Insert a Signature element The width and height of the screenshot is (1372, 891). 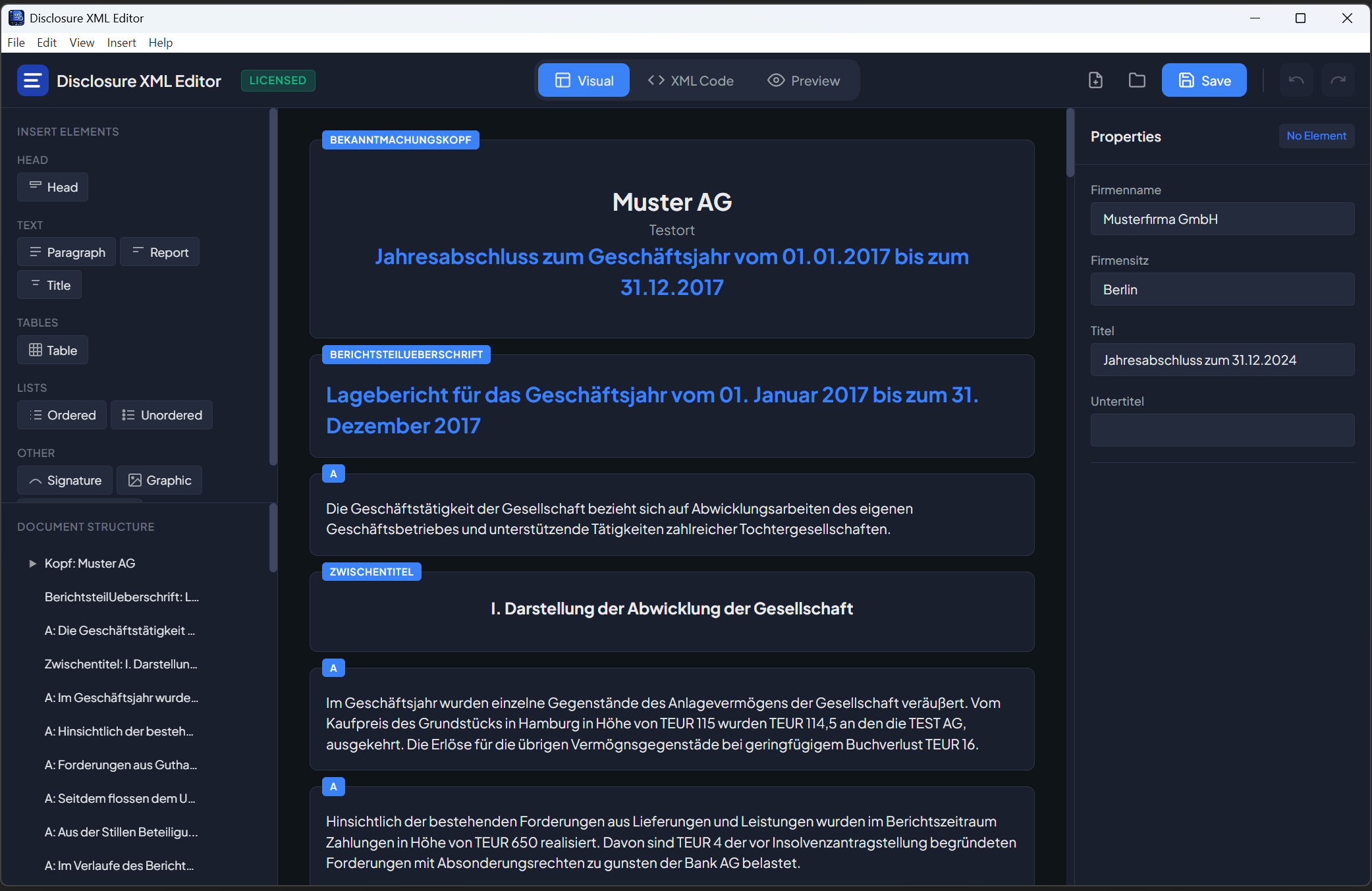click(x=65, y=480)
